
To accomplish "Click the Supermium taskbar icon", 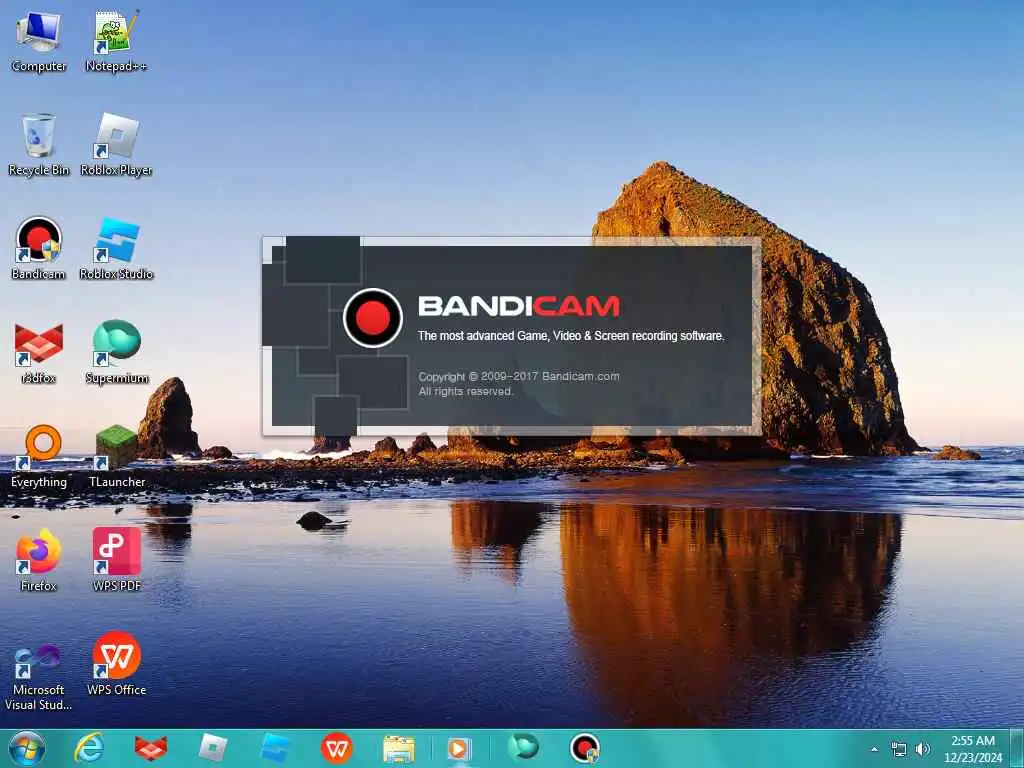I will coord(524,748).
